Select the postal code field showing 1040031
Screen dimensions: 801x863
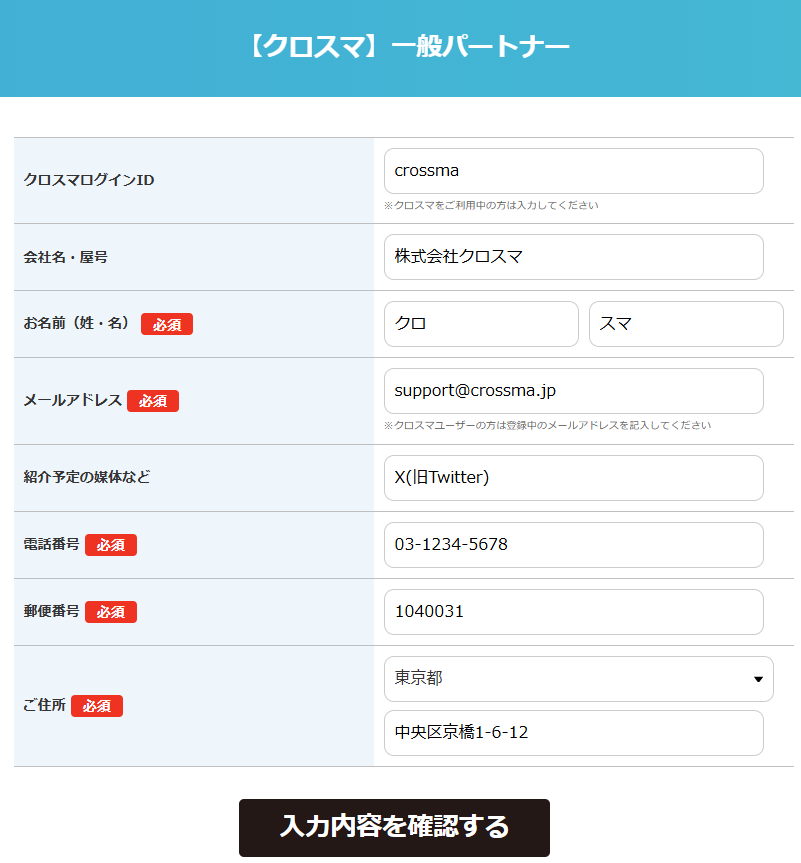(574, 612)
